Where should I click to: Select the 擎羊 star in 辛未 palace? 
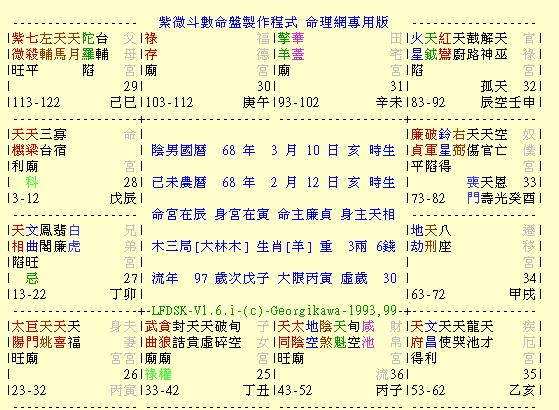(284, 46)
